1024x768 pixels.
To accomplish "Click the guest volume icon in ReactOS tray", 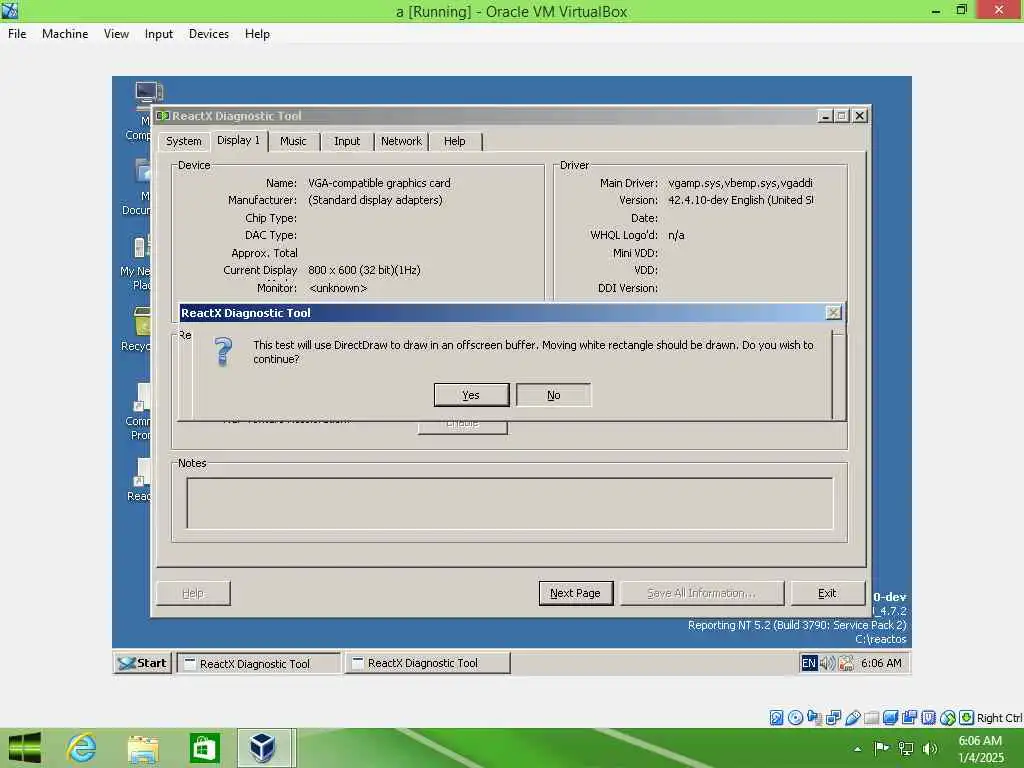I will pyautogui.click(x=827, y=663).
